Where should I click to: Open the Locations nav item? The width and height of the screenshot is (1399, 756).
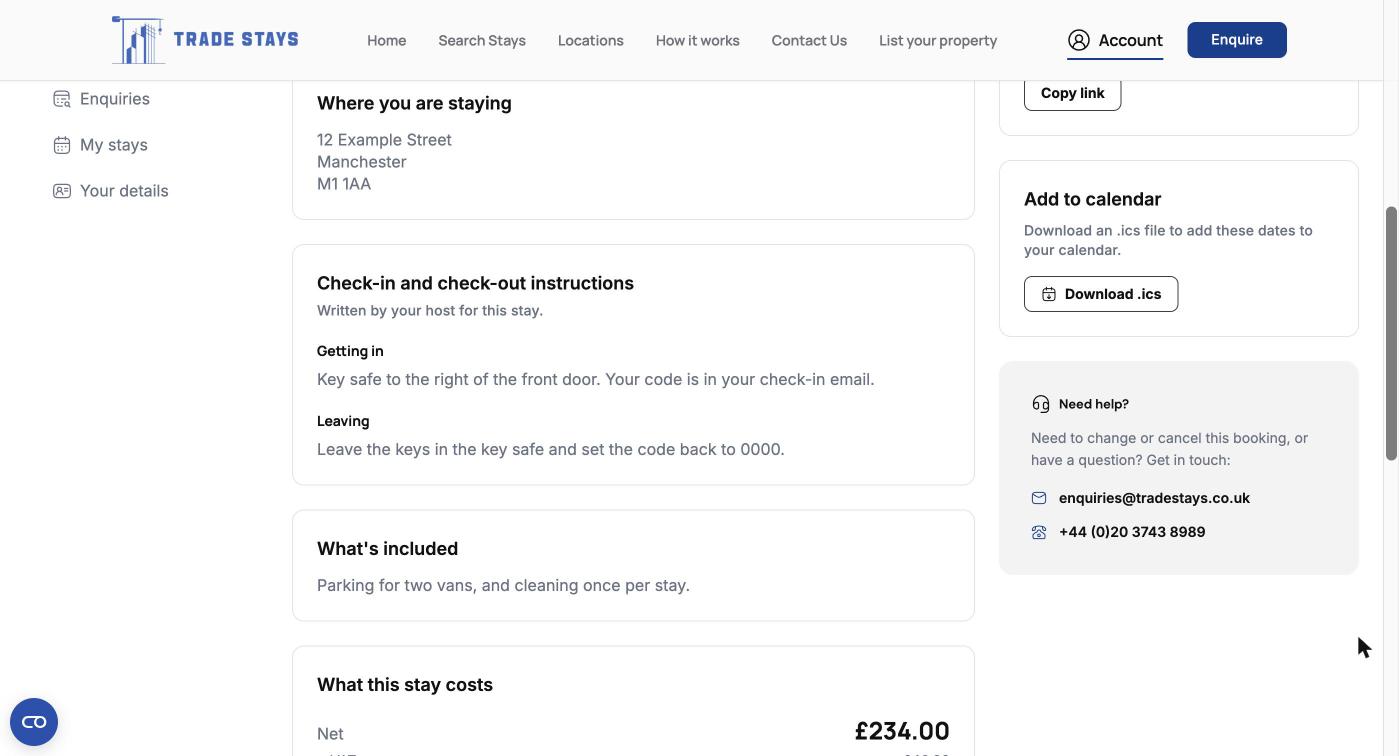[590, 40]
